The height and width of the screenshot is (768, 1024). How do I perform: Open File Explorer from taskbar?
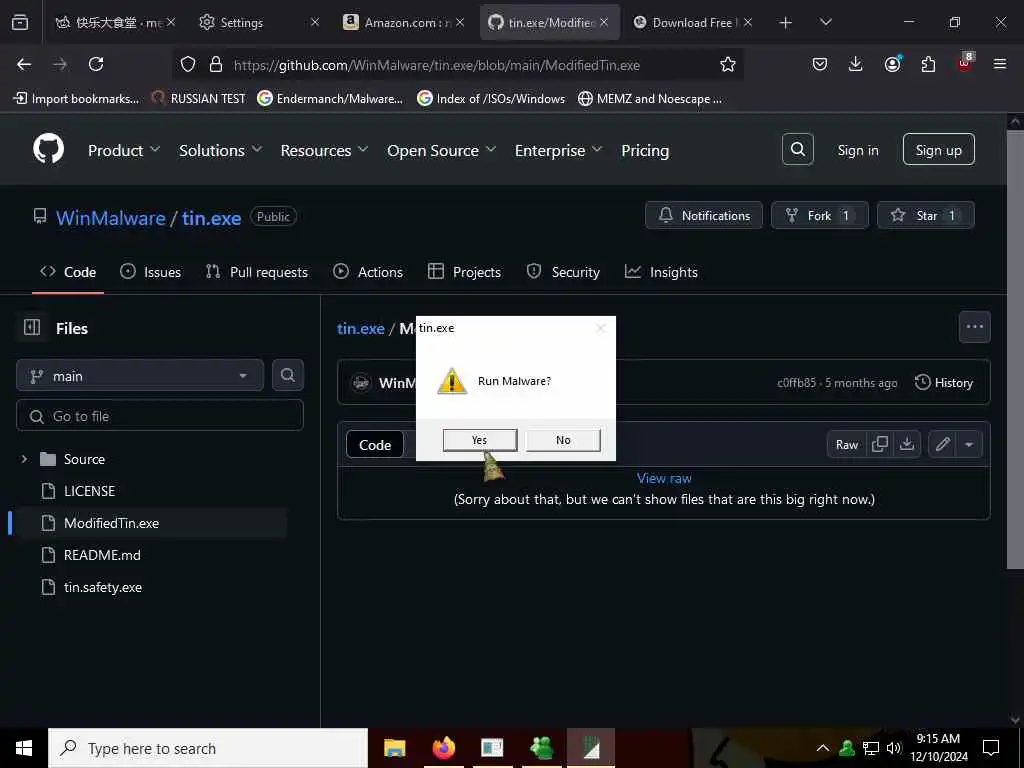(x=394, y=748)
